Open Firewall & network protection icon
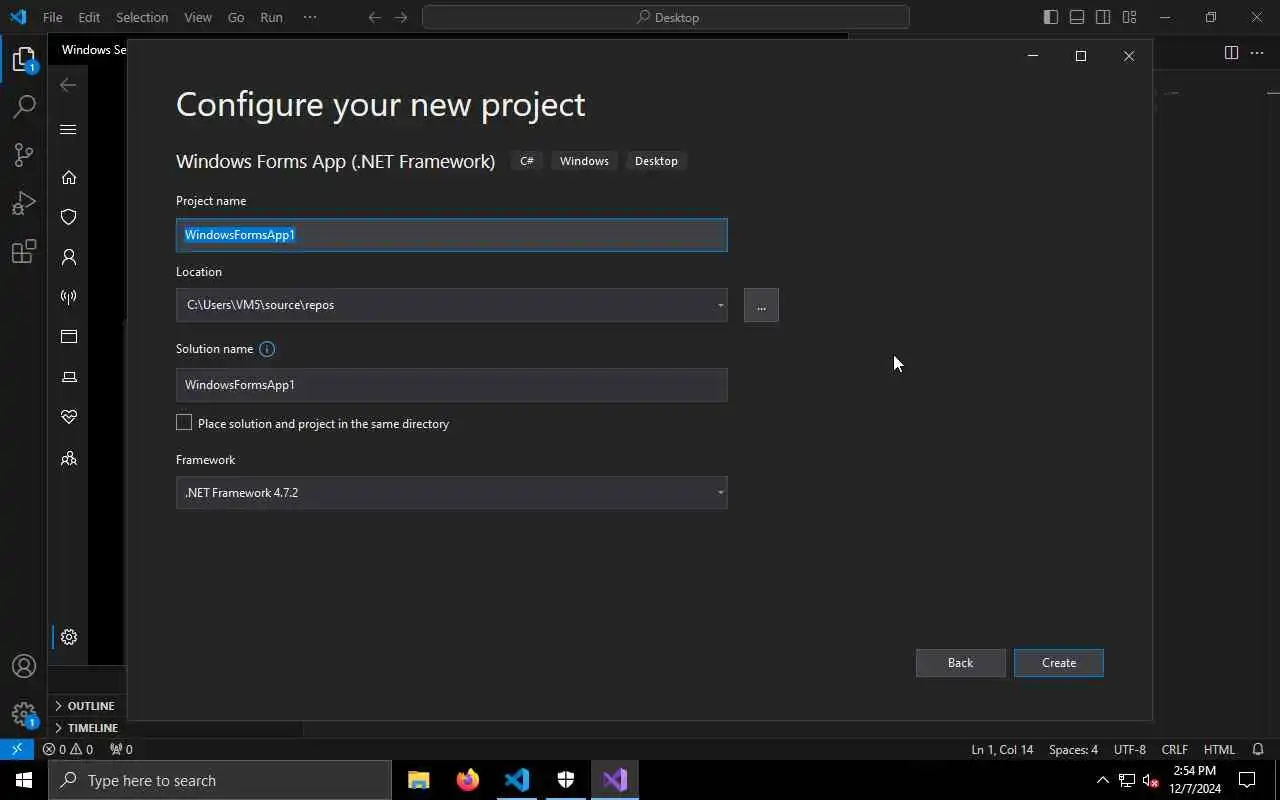The height and width of the screenshot is (800, 1280). (69, 297)
